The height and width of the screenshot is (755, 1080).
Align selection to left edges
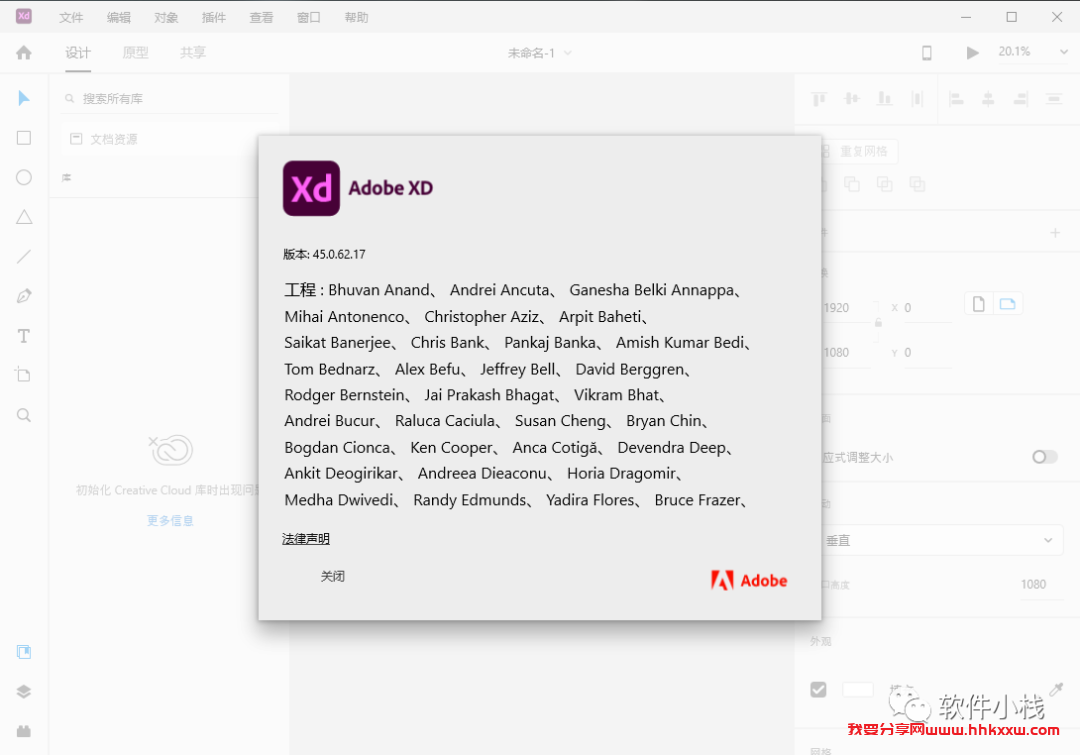tap(956, 99)
